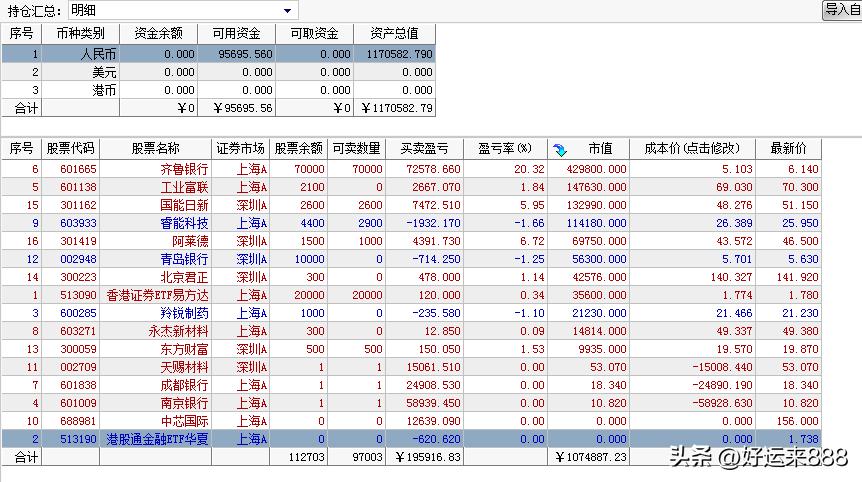Click total share balance 112703
Screen dimensions: 862x482
[306, 457]
